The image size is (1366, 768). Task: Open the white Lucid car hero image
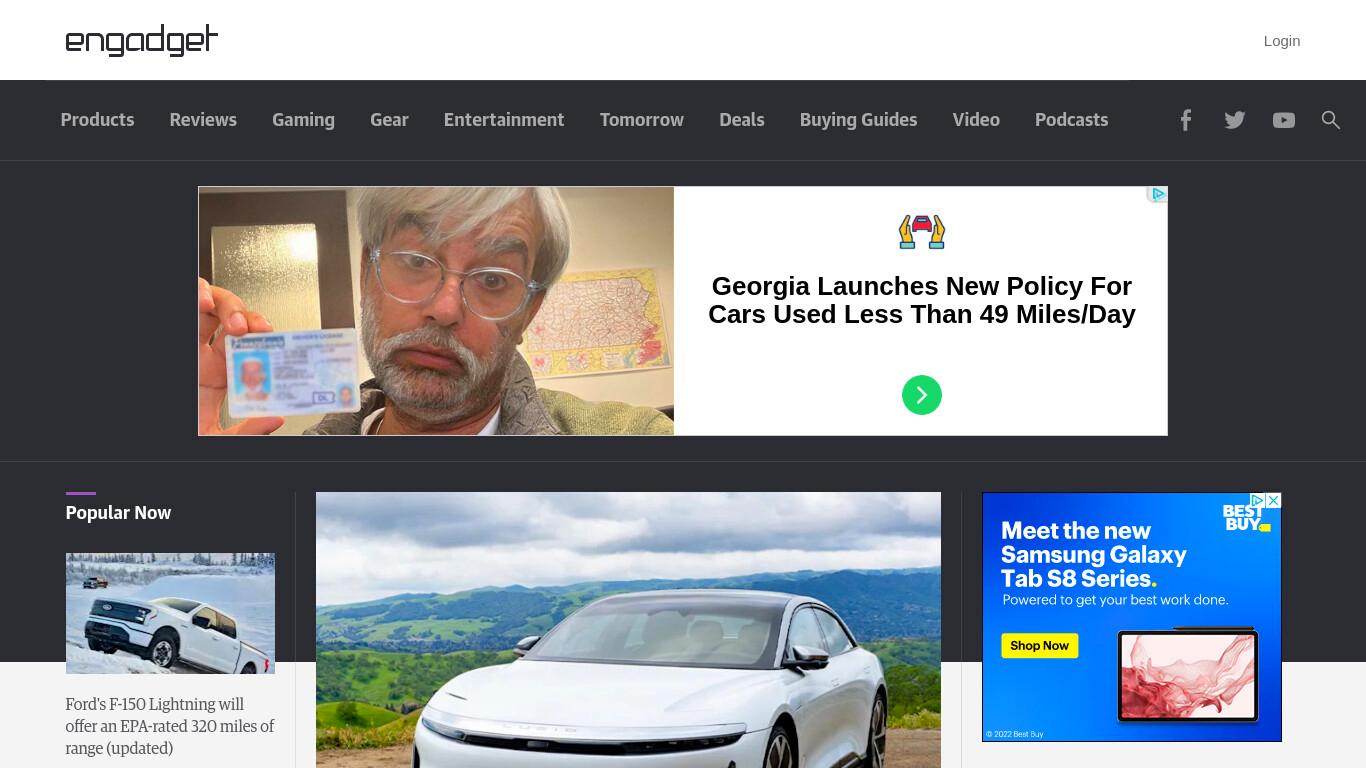(628, 630)
